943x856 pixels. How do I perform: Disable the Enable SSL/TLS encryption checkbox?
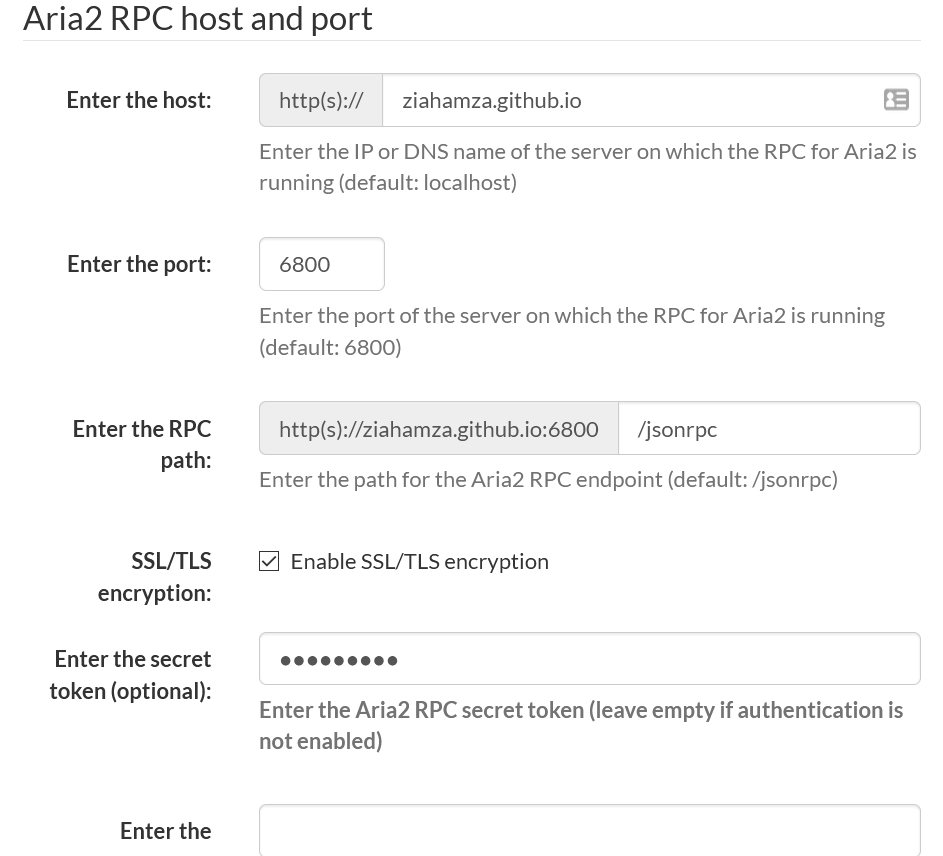coord(269,561)
